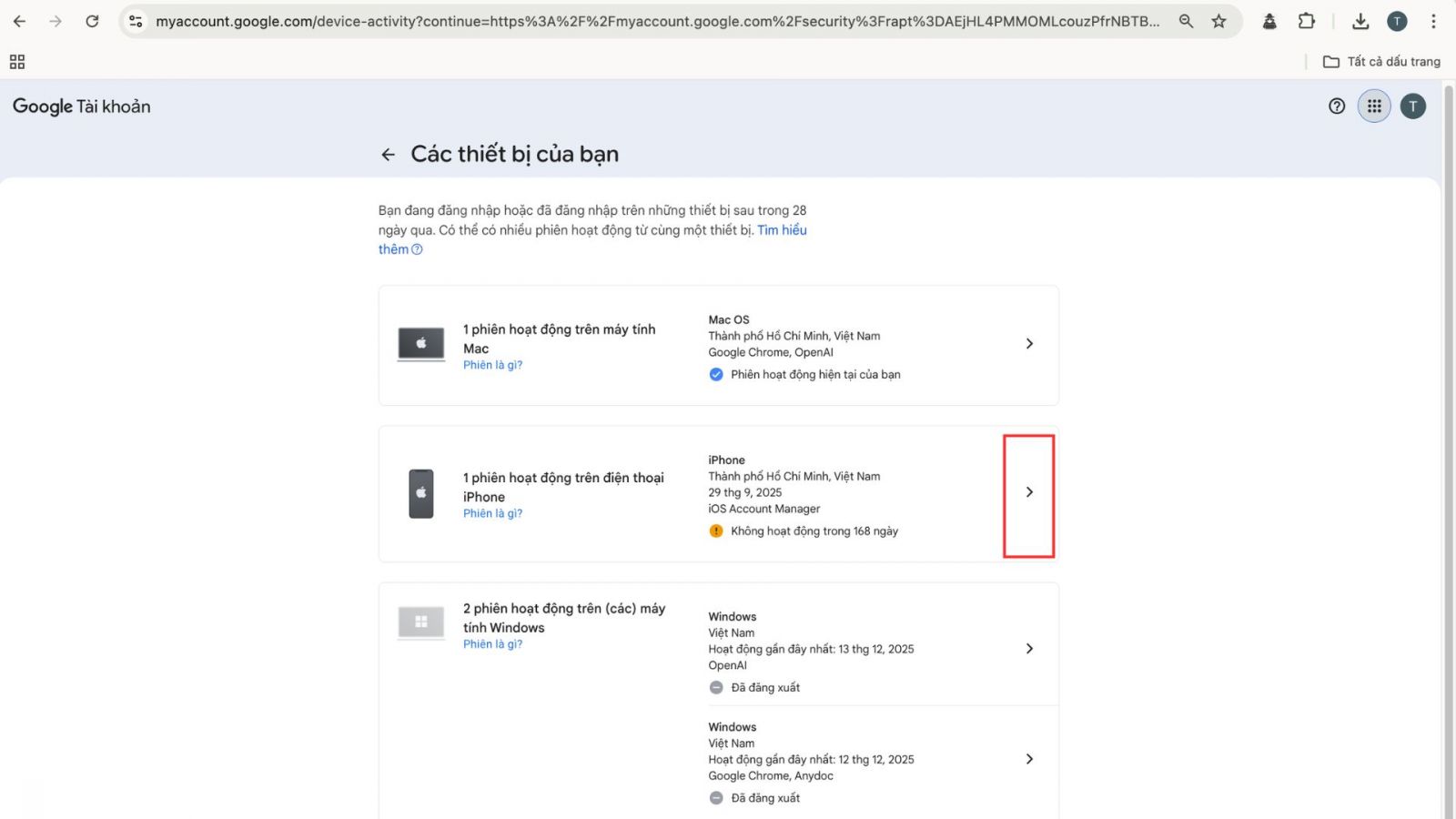Screen dimensions: 1456x819
Task: Open Chrome downloads icon
Action: (x=1360, y=21)
